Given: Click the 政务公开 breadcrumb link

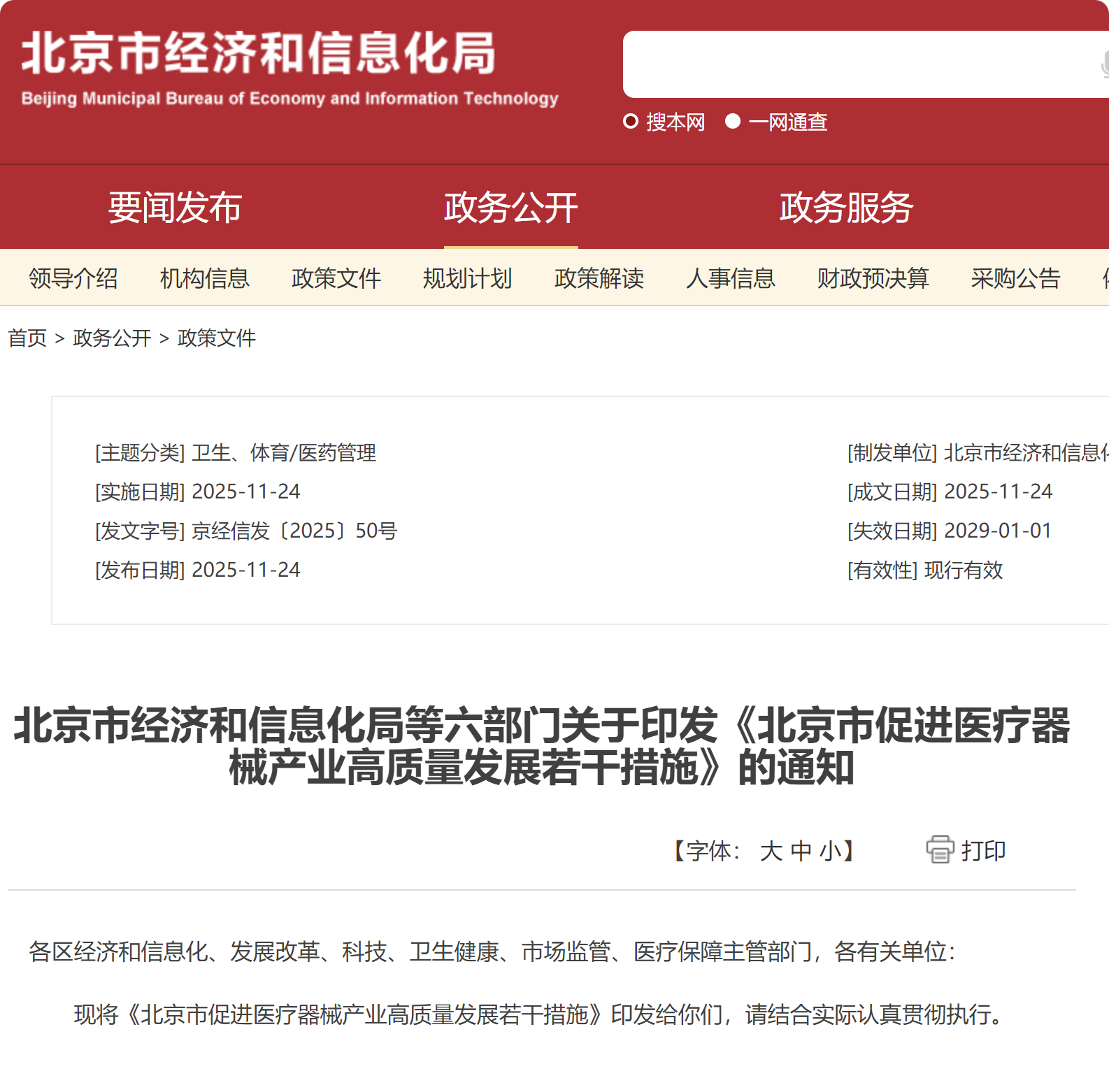Looking at the screenshot, I should pyautogui.click(x=112, y=338).
